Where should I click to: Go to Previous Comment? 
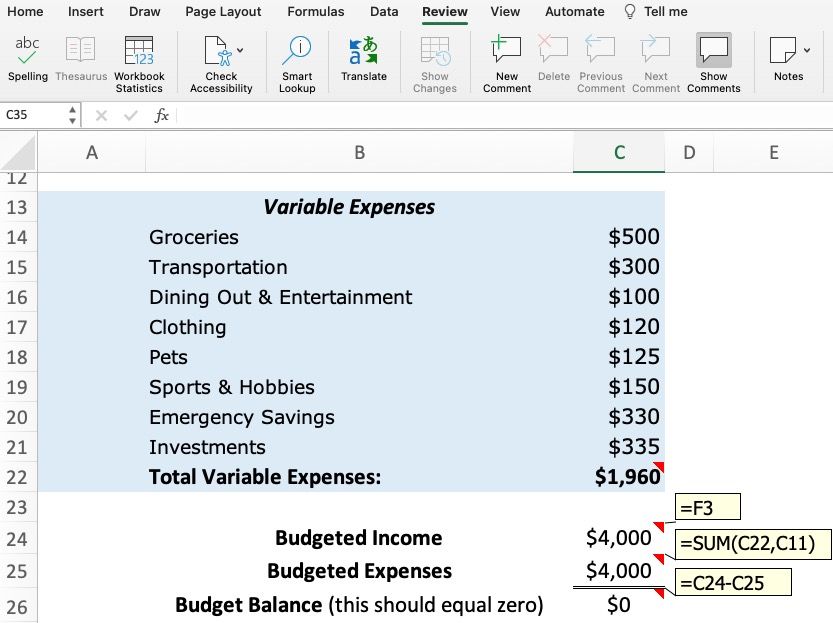click(601, 64)
